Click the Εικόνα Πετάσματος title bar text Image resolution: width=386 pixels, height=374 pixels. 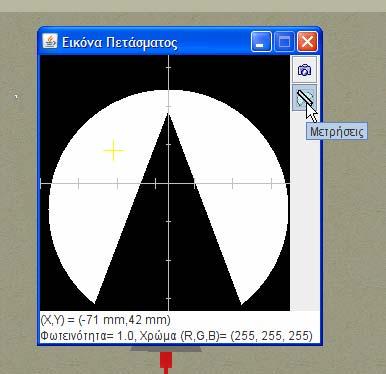pos(120,43)
